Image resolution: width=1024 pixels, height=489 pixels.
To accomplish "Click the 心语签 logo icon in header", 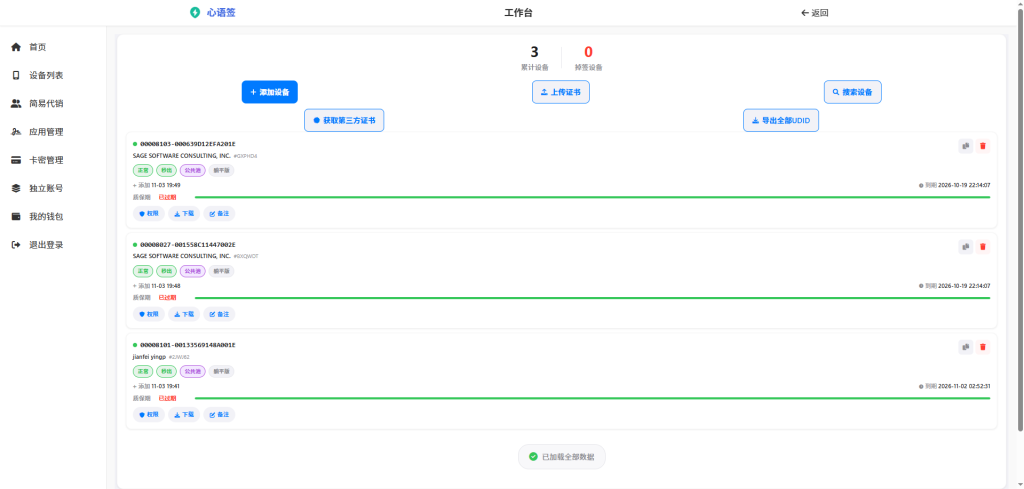I will tap(195, 13).
